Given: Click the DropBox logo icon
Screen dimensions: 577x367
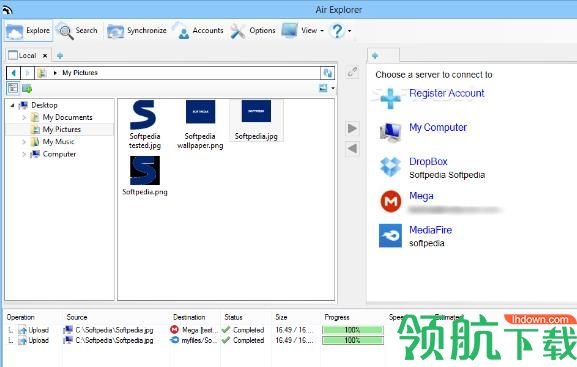Looking at the screenshot, I should (390, 167).
